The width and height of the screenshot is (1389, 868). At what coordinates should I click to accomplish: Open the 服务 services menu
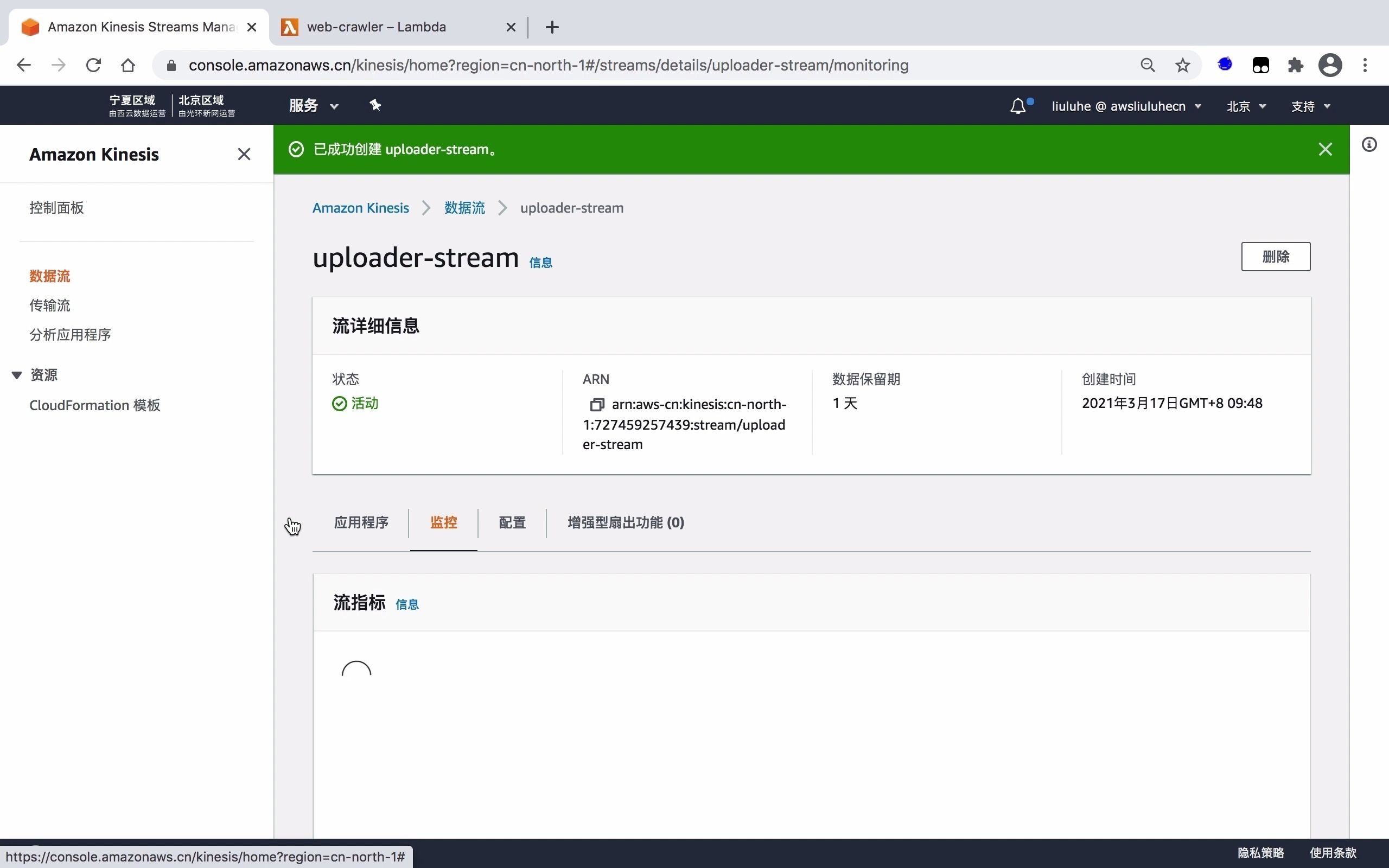(x=314, y=106)
